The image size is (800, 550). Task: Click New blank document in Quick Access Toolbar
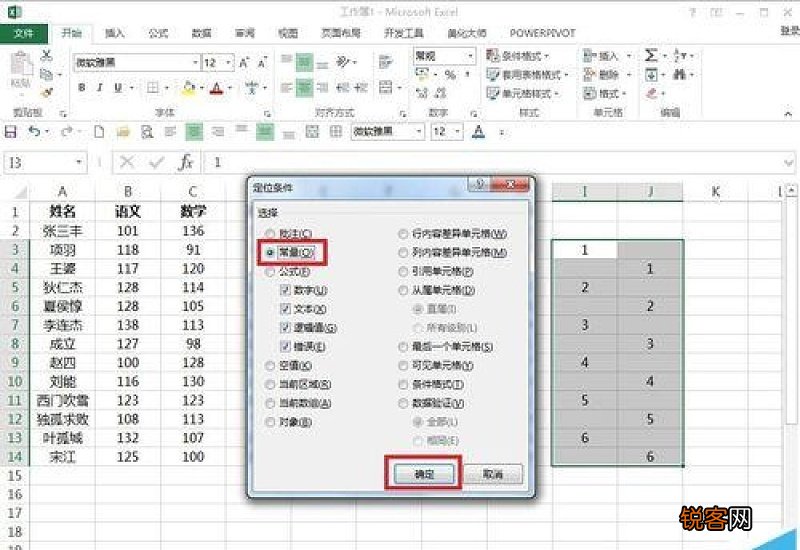point(99,132)
